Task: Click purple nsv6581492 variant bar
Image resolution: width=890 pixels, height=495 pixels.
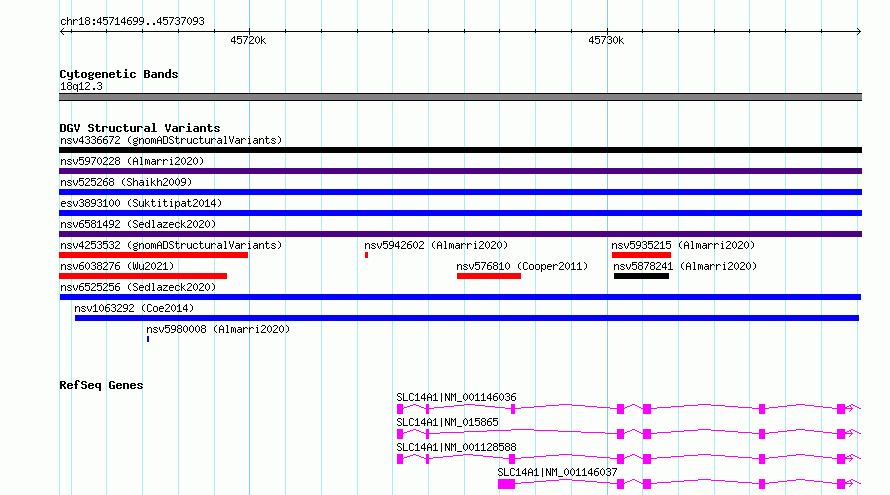Action: click(460, 234)
